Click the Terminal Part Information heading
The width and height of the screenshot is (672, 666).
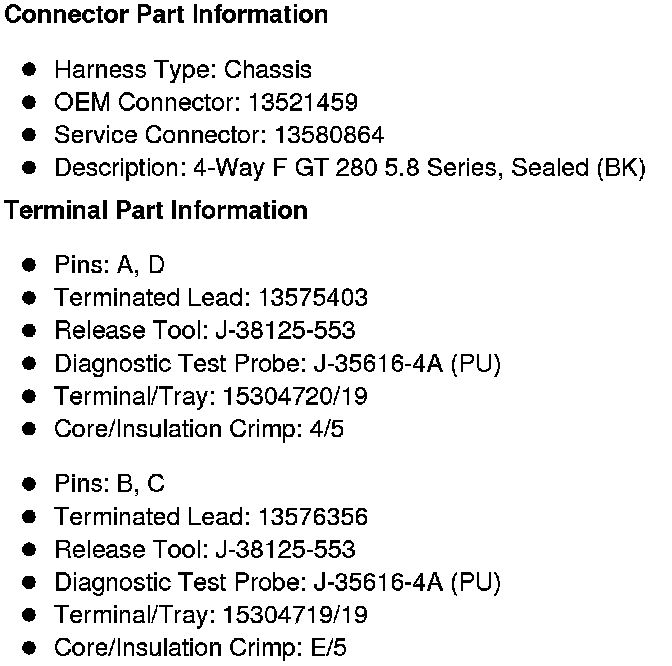[156, 211]
